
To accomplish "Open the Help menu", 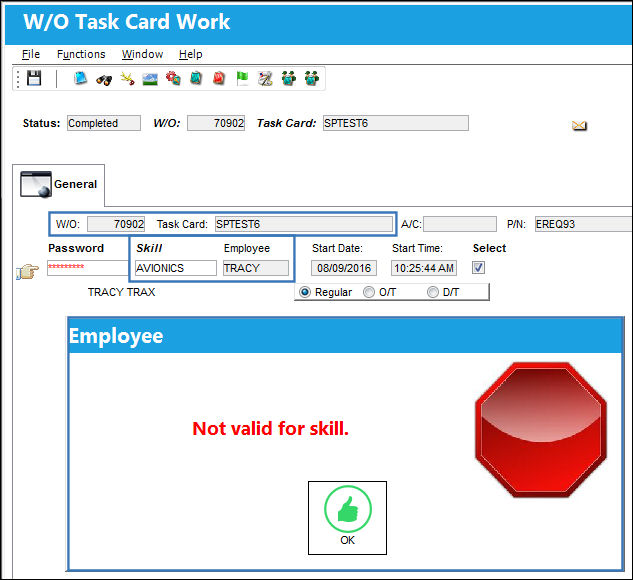I will (191, 54).
